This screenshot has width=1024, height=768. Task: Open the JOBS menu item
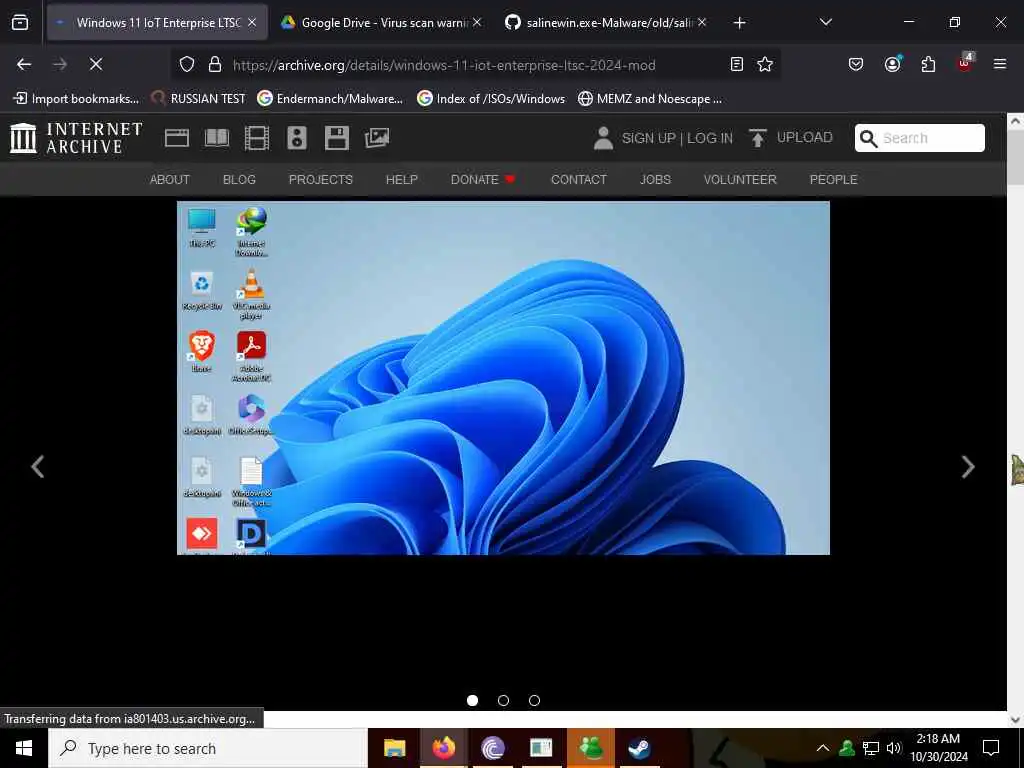click(655, 179)
